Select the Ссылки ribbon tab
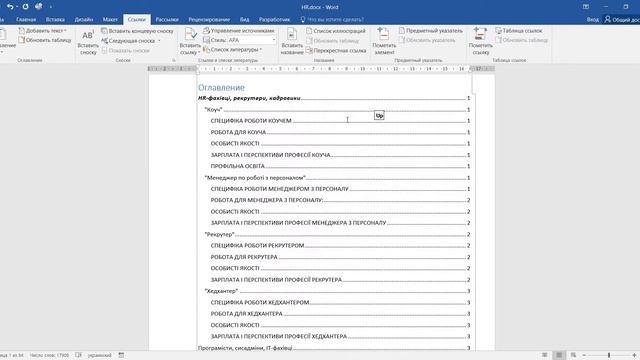Screen dimensions: 640x360 (137, 19)
